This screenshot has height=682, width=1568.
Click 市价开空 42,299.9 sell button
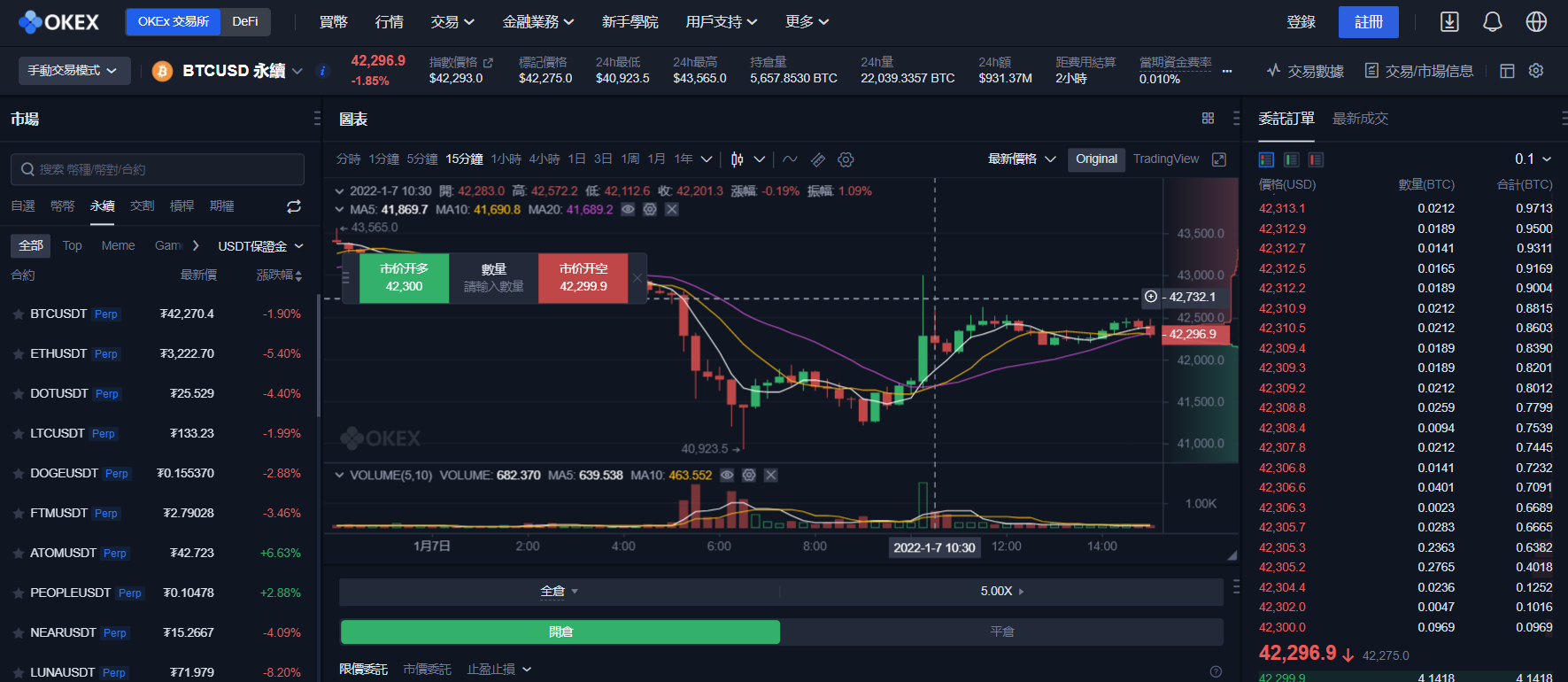tap(583, 278)
